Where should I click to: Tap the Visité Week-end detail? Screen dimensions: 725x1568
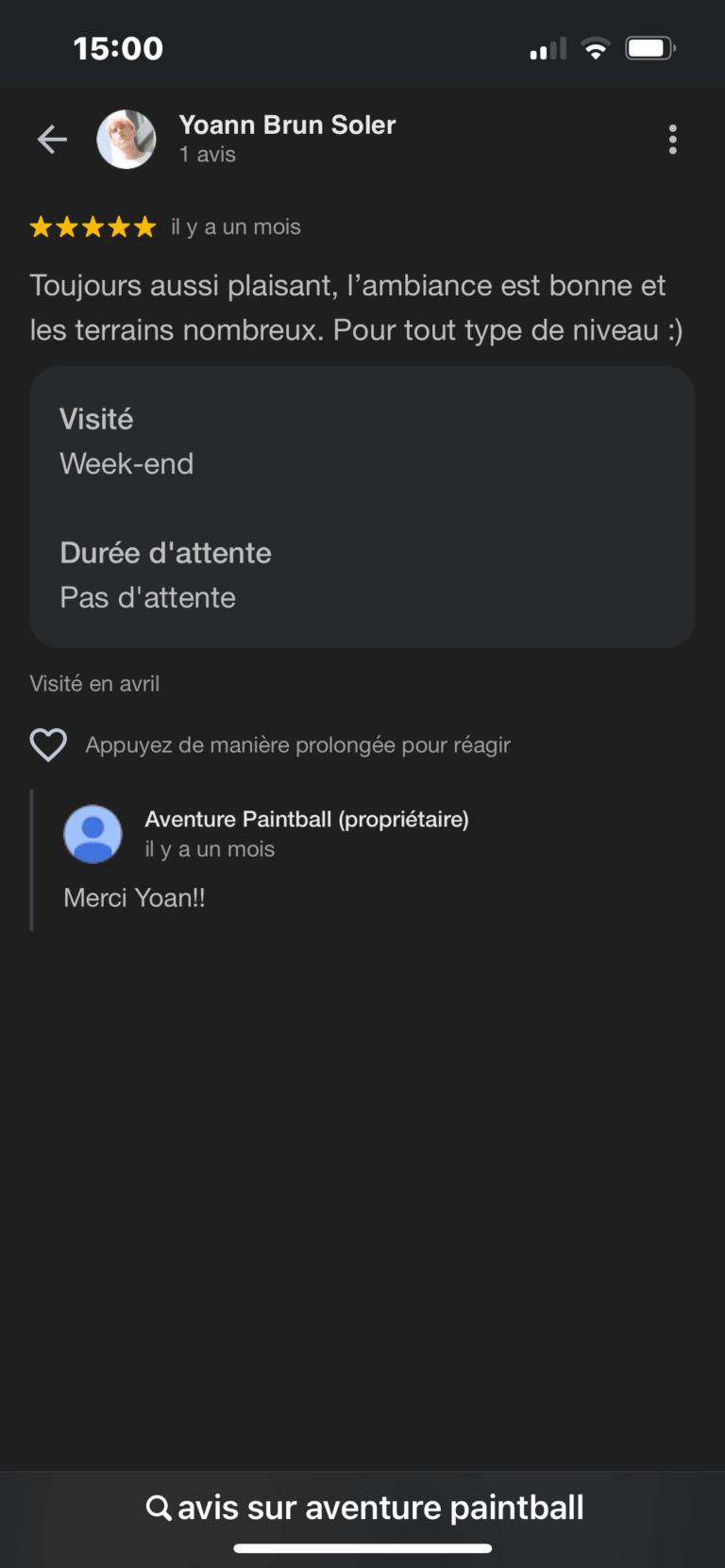click(126, 442)
